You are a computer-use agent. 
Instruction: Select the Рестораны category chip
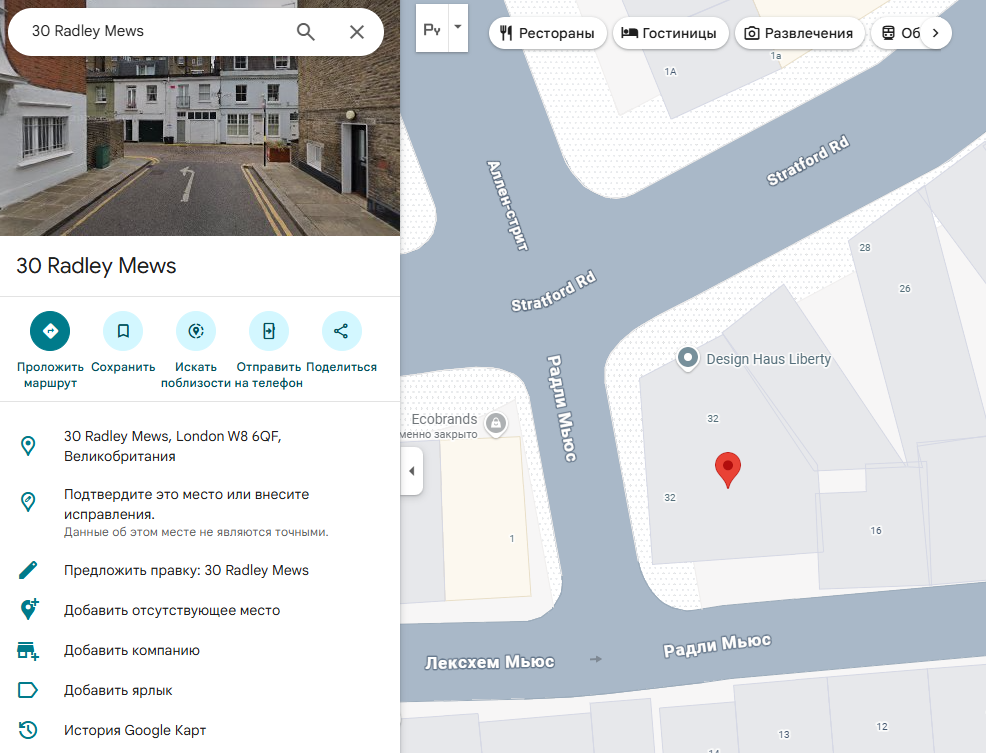(x=548, y=33)
